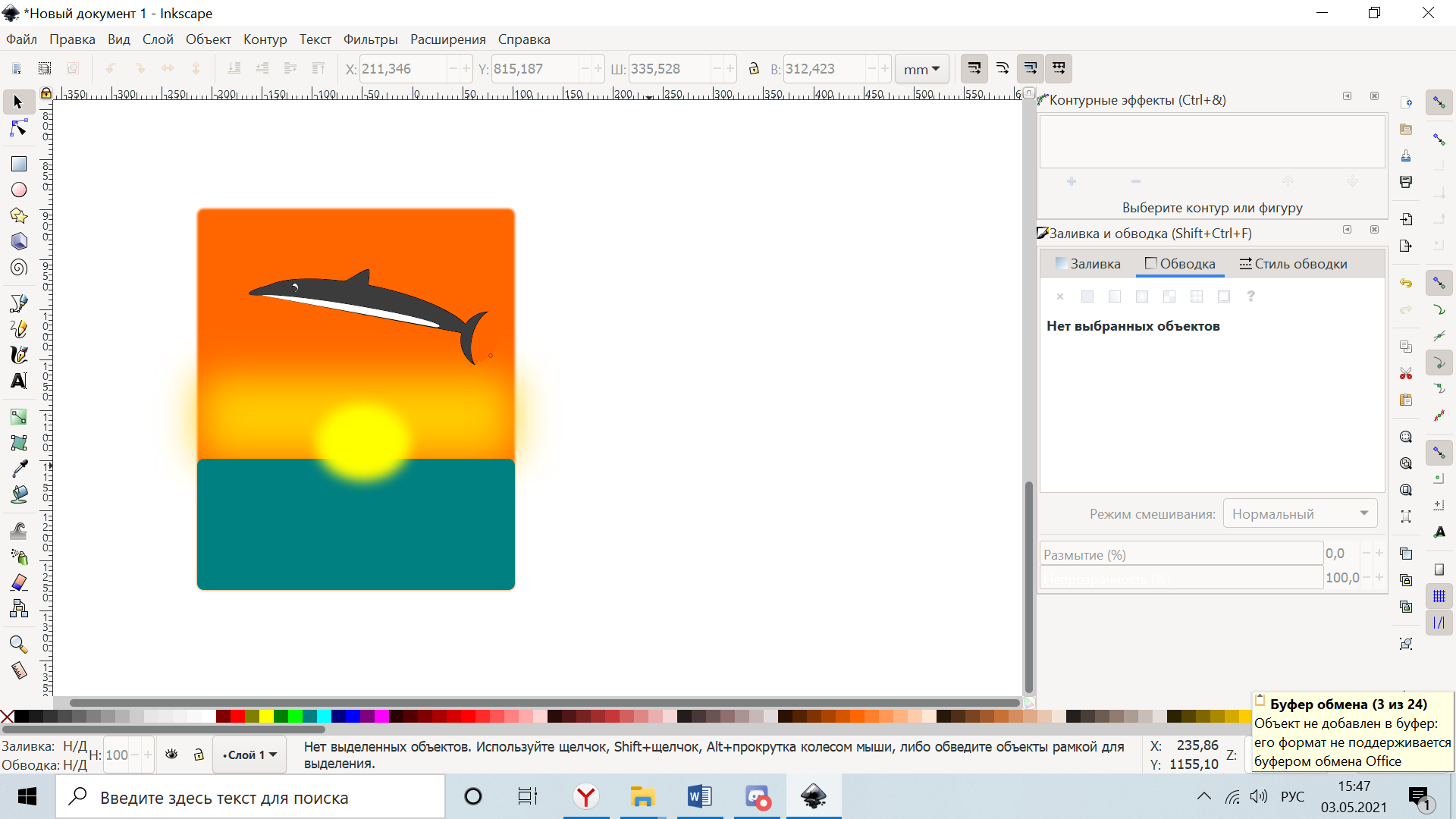Close the Контурные эффекты panel
This screenshot has height=819, width=1456.
coord(1374,96)
